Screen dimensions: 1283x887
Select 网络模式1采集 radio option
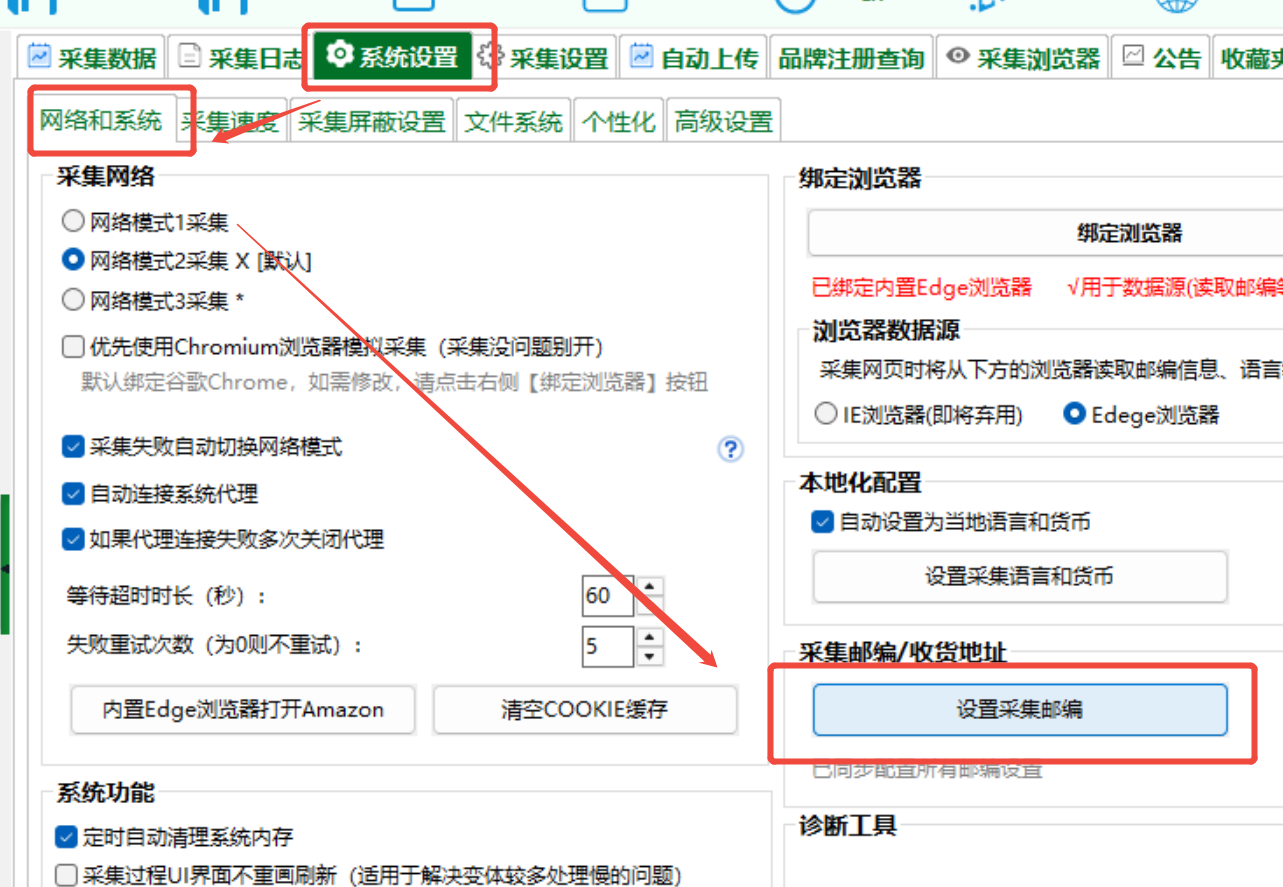[73, 221]
